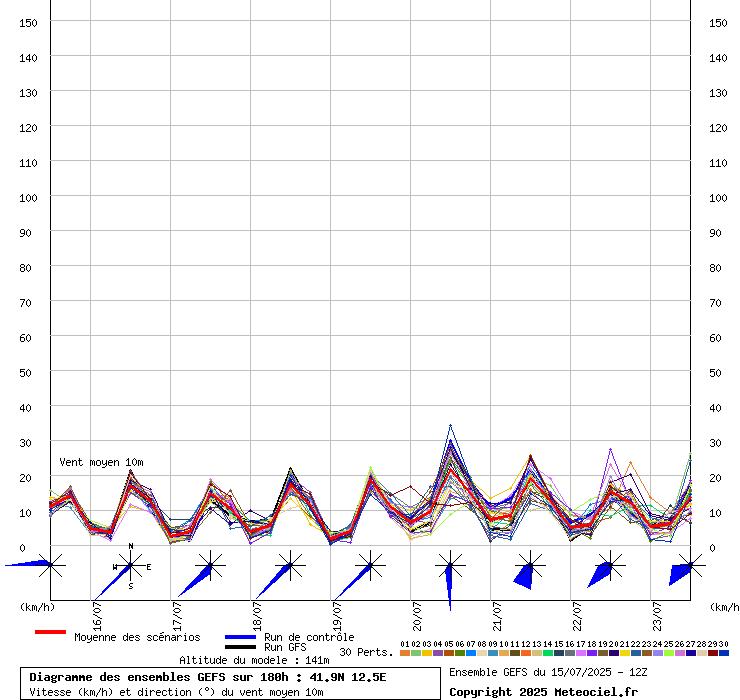This screenshot has width=740, height=700.
Task: Click the right-axis '100' value
Action: tap(718, 198)
